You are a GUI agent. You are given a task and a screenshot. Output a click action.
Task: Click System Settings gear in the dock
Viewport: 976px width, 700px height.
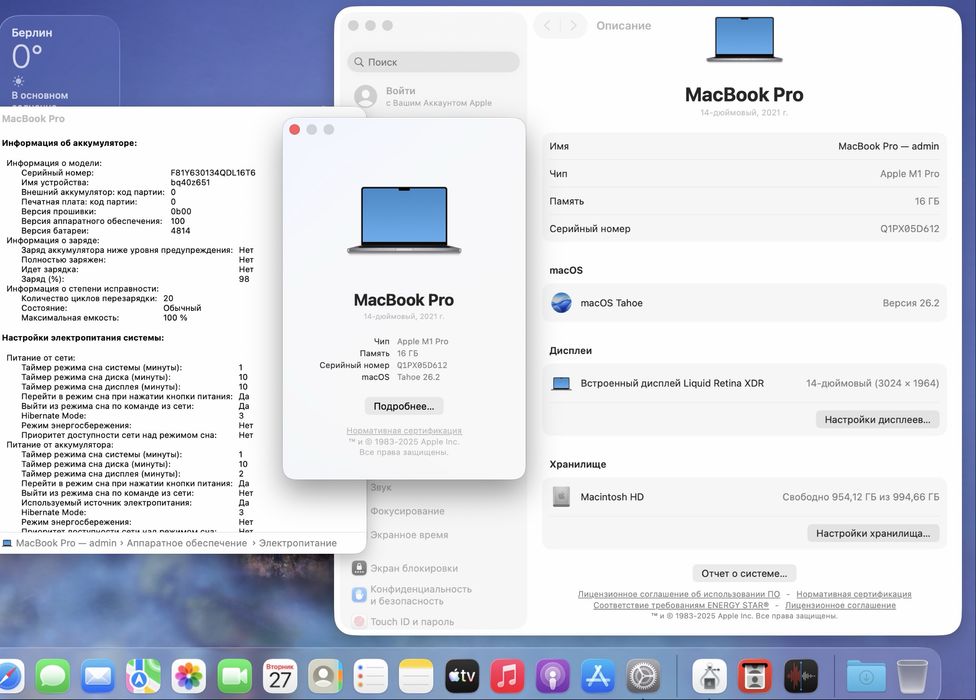(644, 676)
